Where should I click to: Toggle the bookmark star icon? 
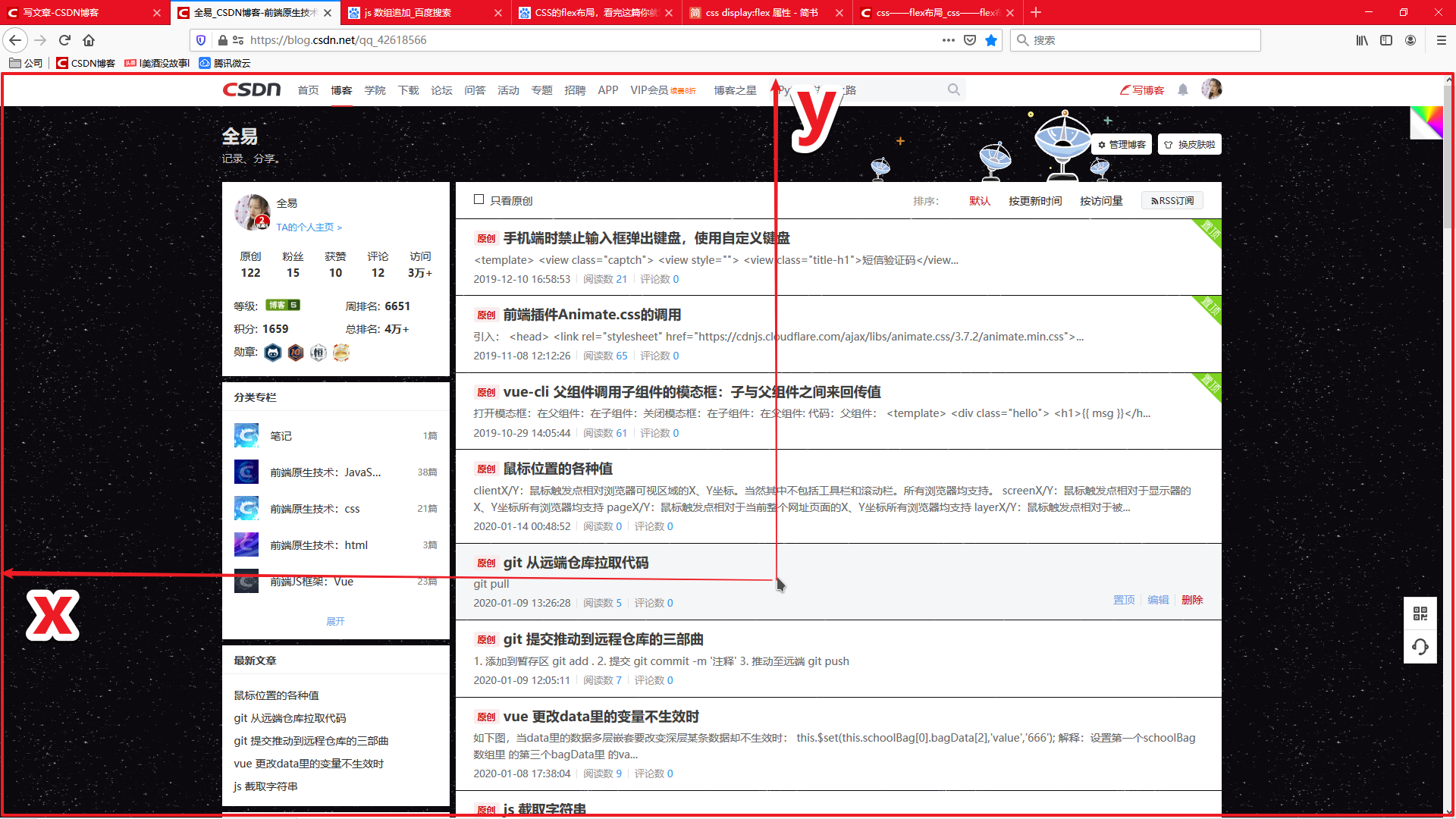(x=990, y=40)
